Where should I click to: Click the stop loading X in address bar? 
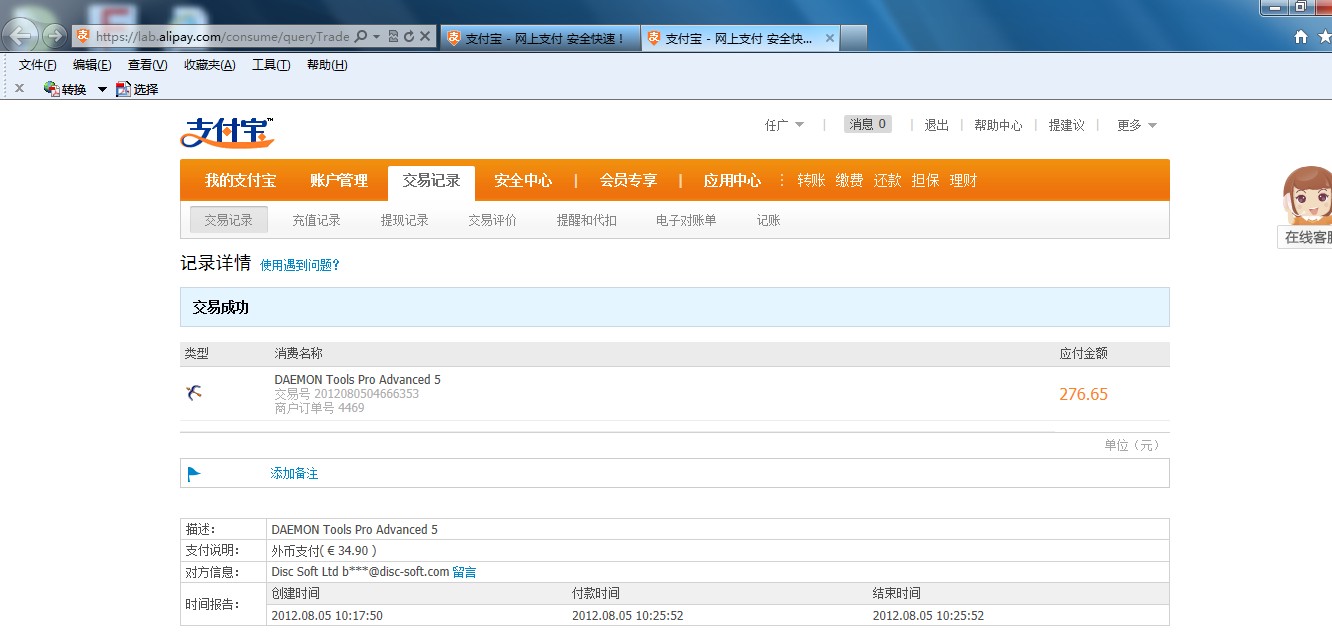tap(425, 37)
